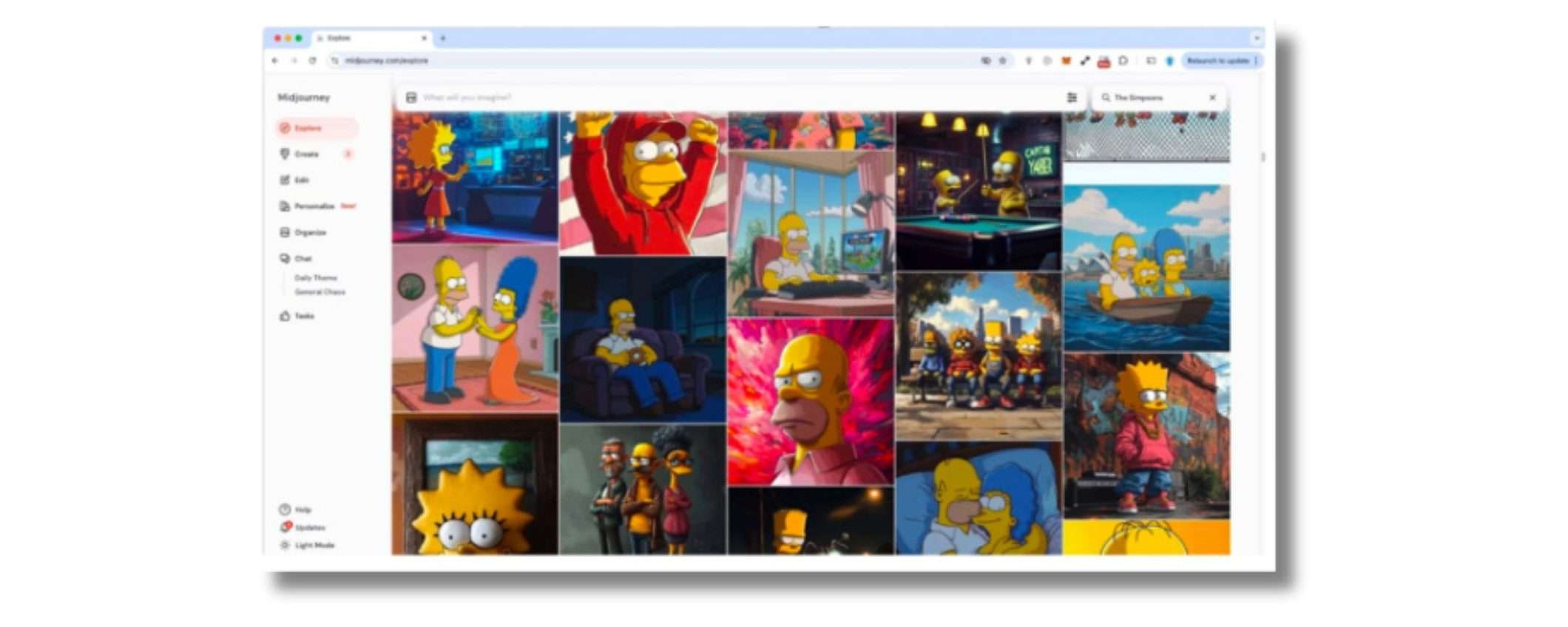The height and width of the screenshot is (627, 1568).
Task: Open the General Chaos chat room
Action: (320, 292)
